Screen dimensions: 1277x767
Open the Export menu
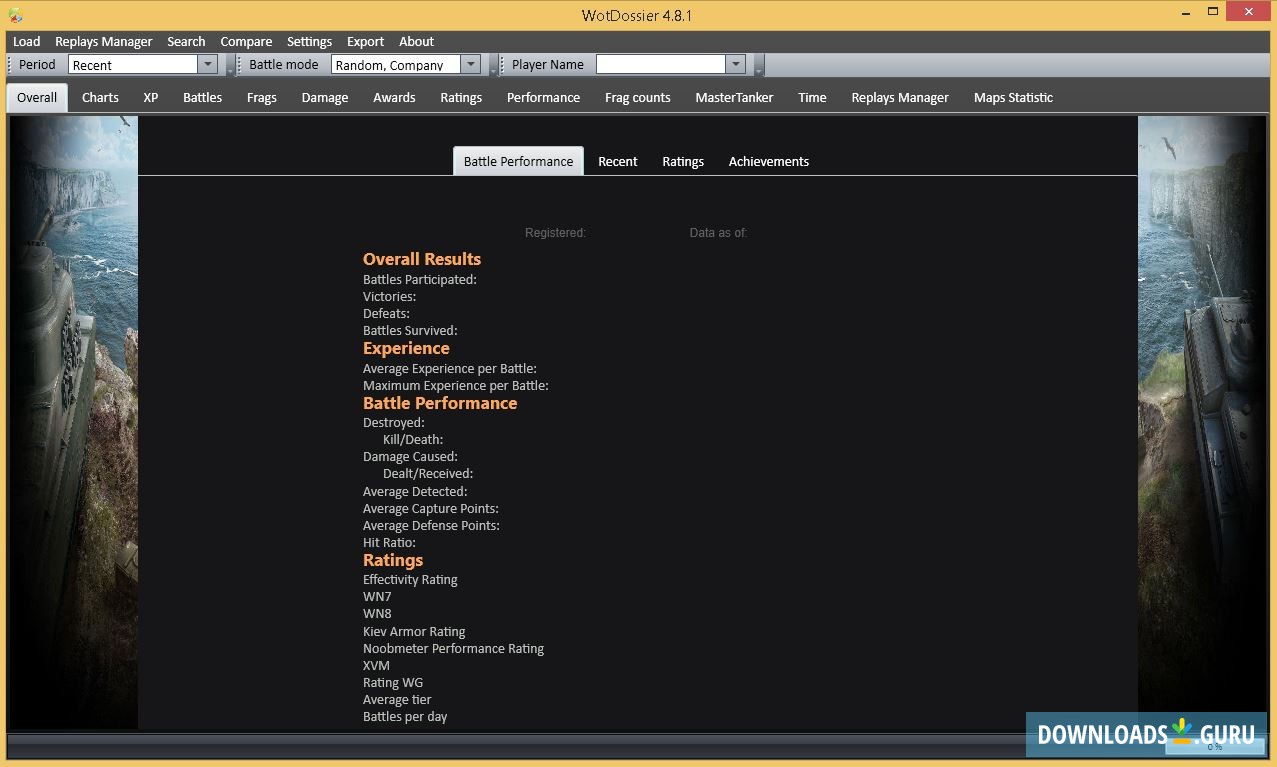(x=365, y=41)
